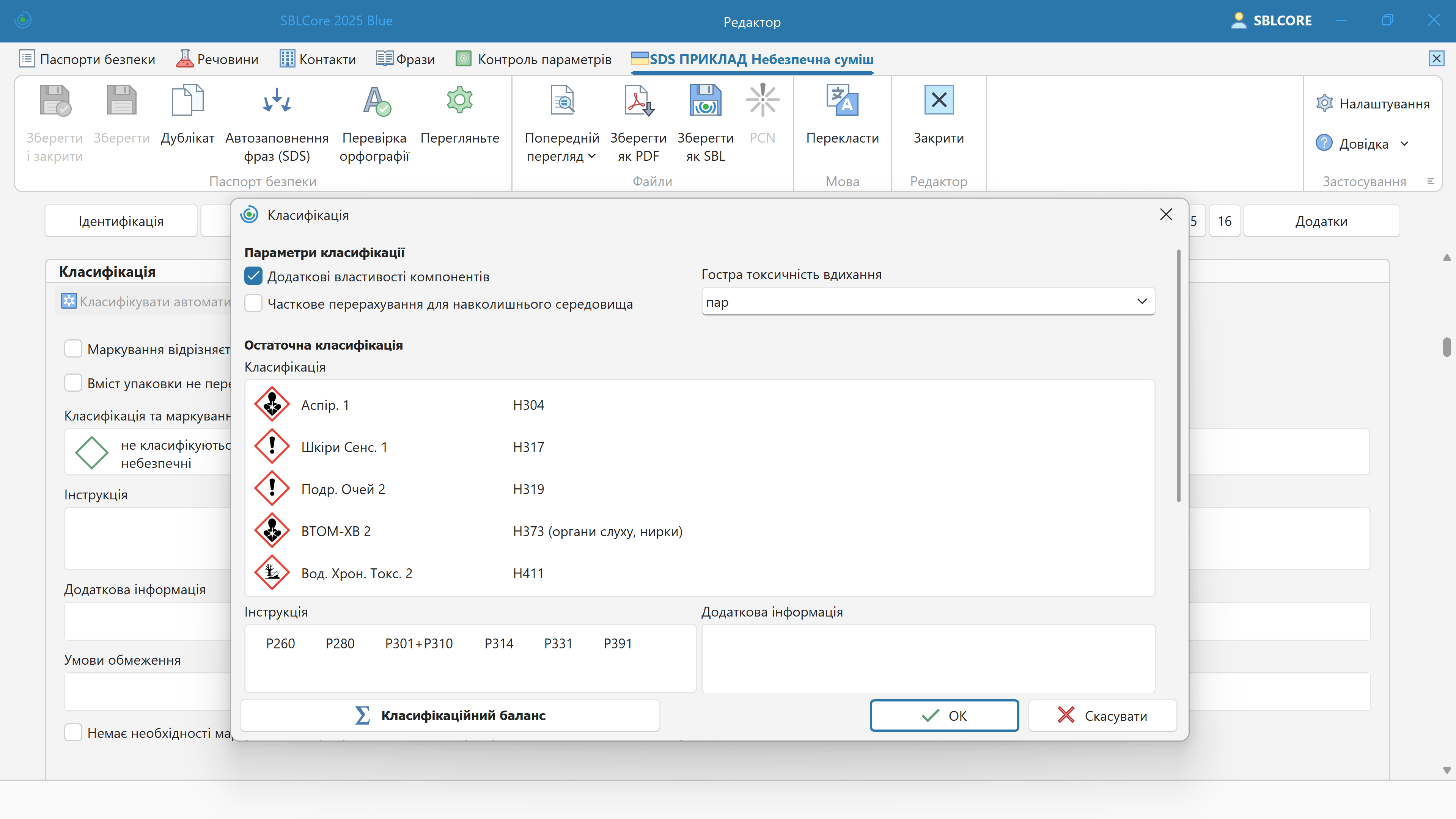This screenshot has width=1456, height=819.
Task: Expand Попередній перегляд dropdown arrow
Action: (592, 157)
